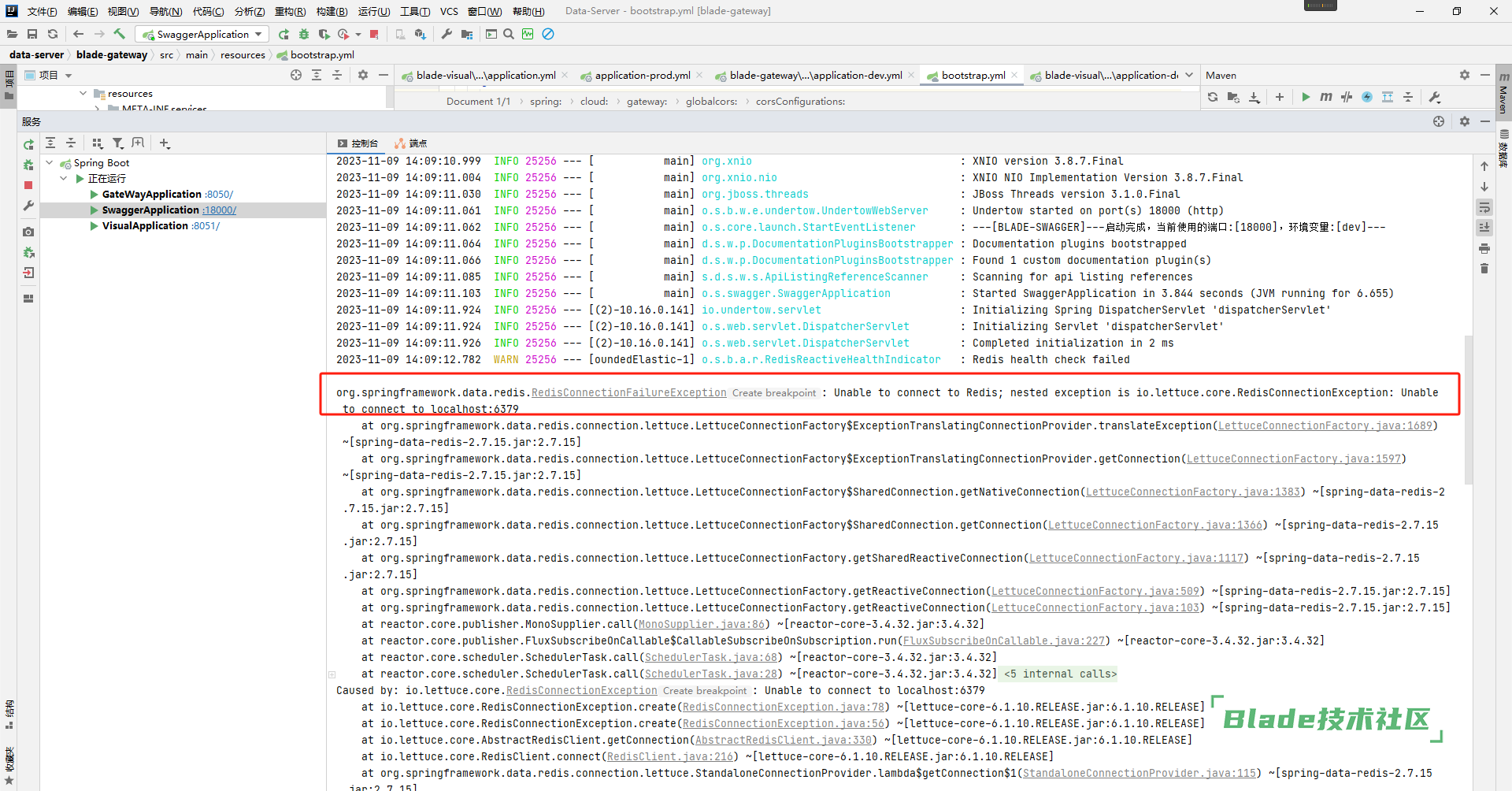Collapse the 正在运行 running node
This screenshot has height=791, width=1512.
tap(64, 179)
